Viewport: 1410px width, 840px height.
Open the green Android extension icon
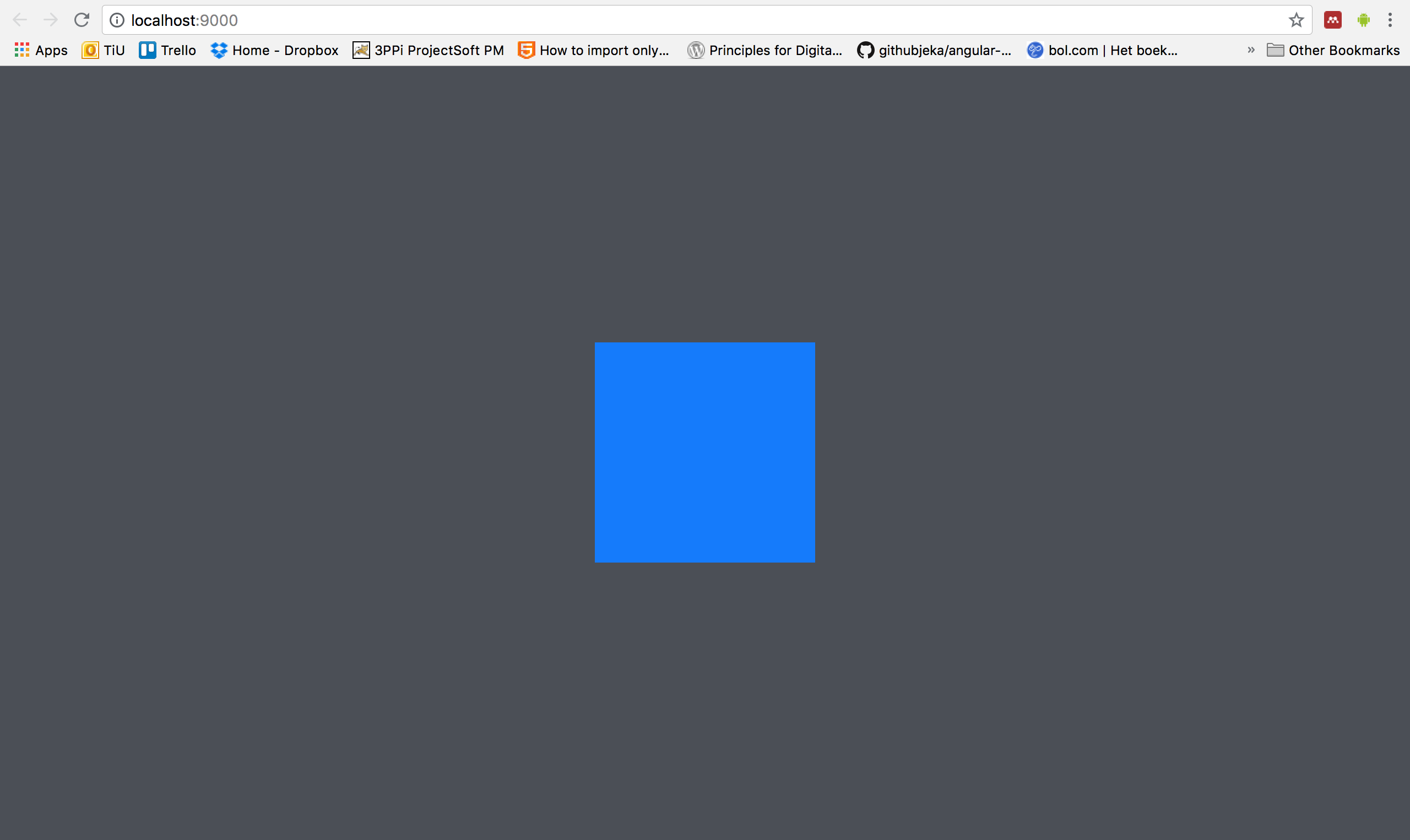pos(1364,20)
